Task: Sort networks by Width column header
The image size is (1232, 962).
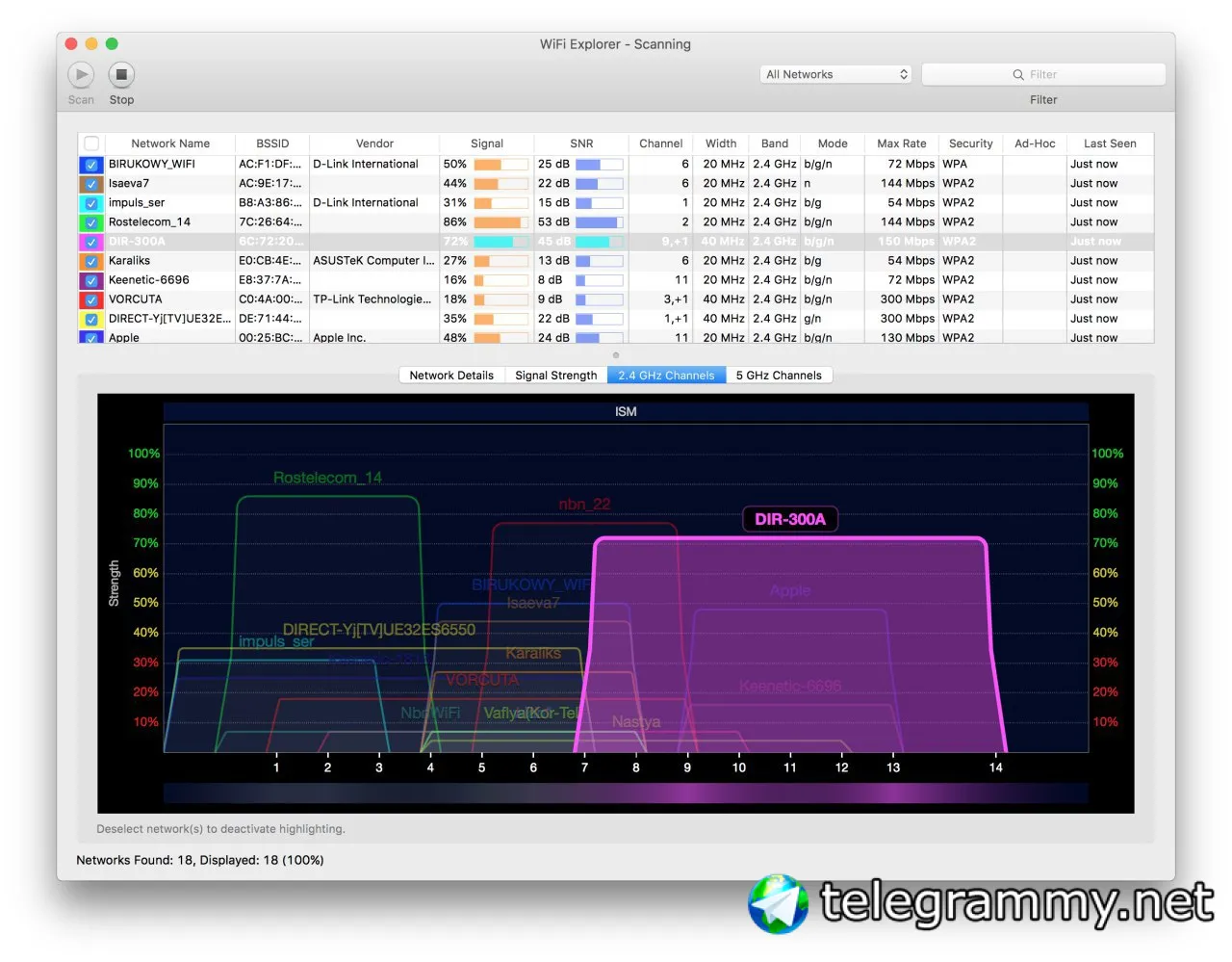Action: (x=721, y=143)
